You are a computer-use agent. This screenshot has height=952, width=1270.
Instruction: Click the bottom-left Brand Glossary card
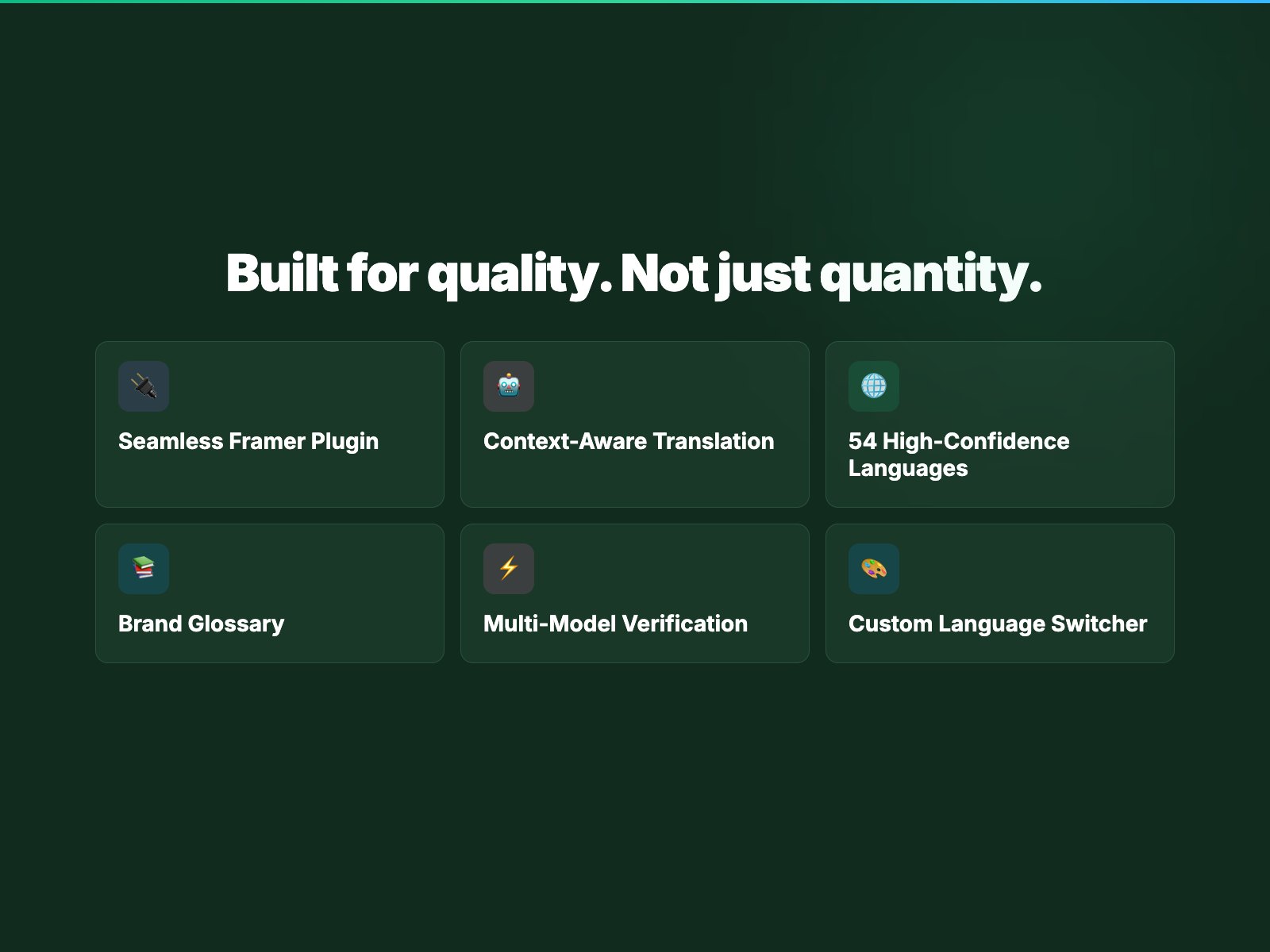click(269, 592)
